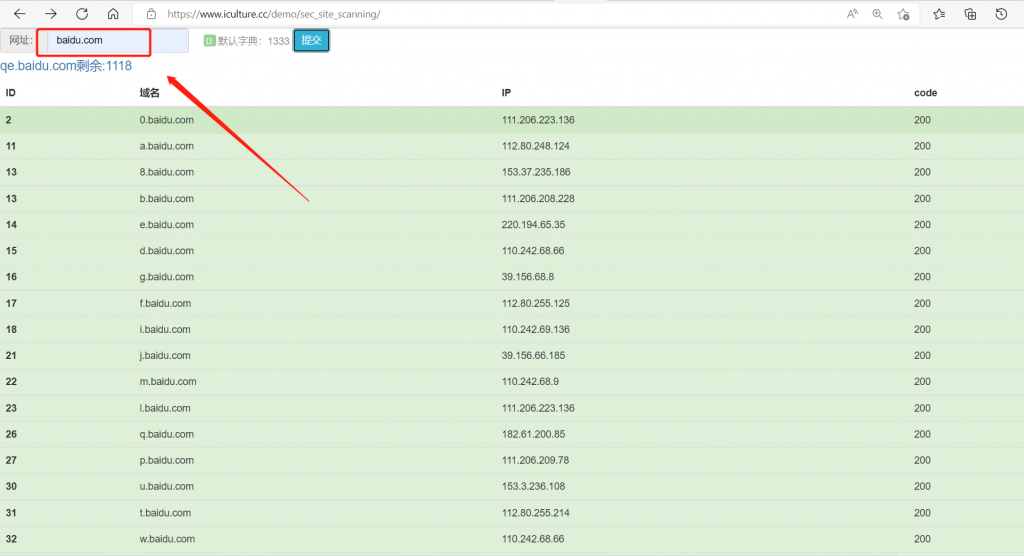The image size is (1024, 556).
Task: Click code 200 in the t.baidu.com row
Action: tap(922, 513)
